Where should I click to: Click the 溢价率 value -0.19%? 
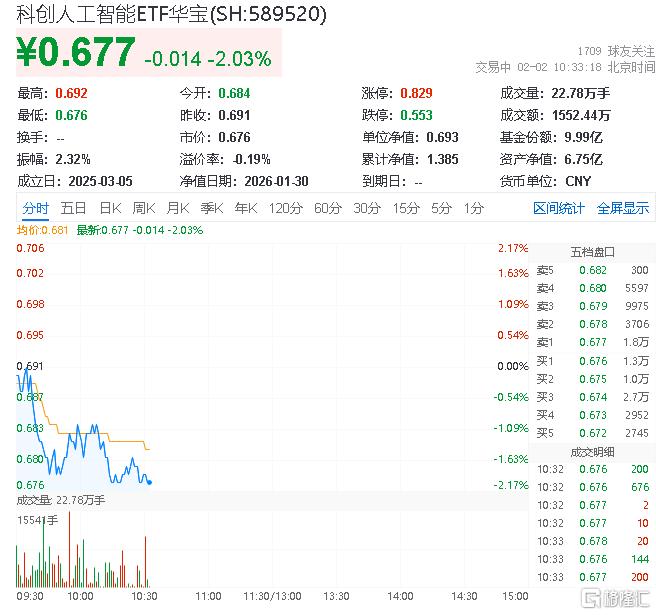(251, 159)
